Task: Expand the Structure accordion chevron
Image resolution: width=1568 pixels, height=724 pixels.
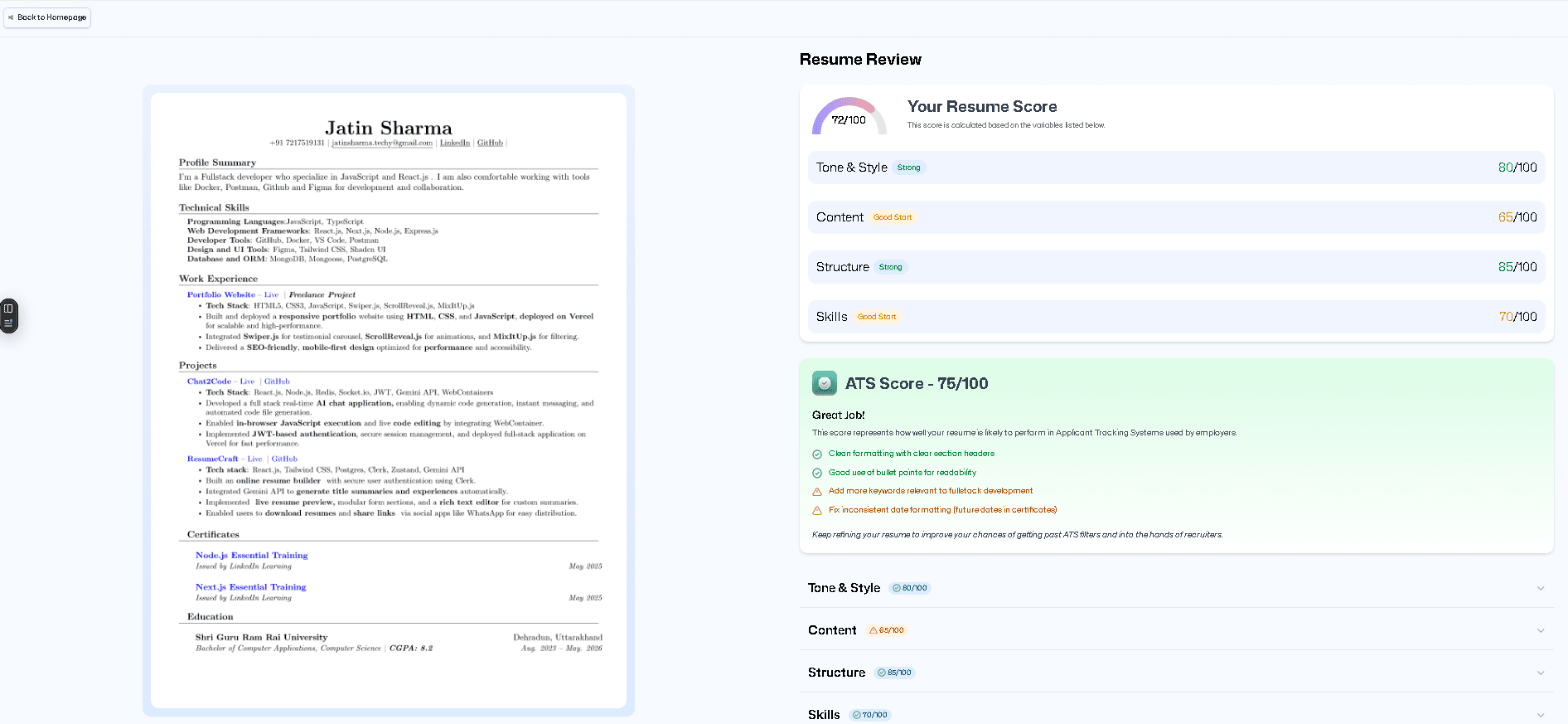Action: point(1540,673)
